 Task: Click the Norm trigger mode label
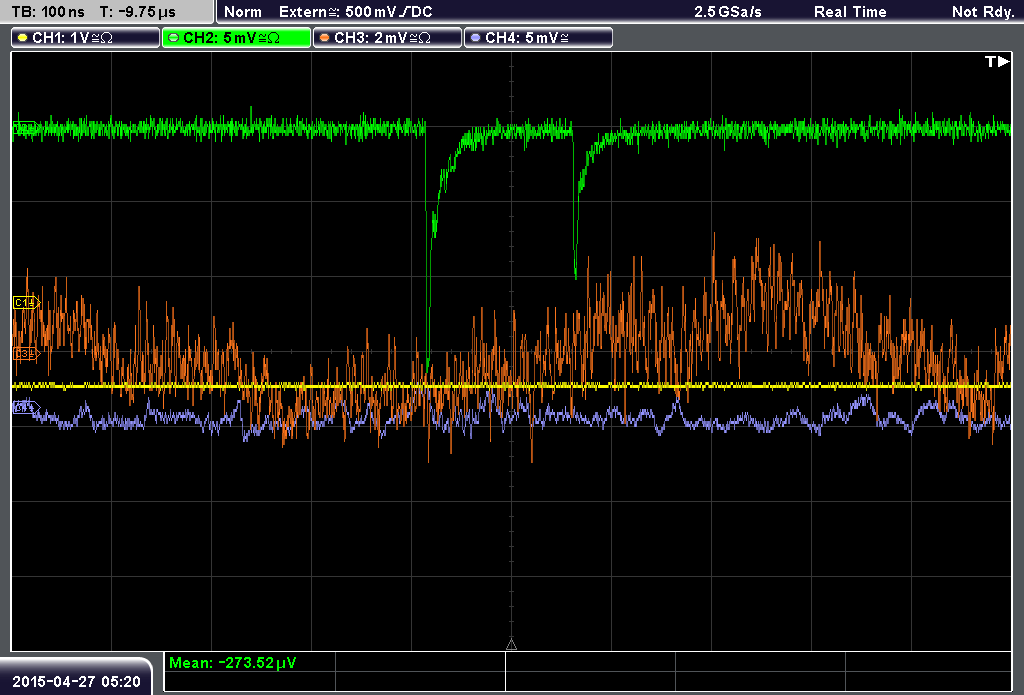(x=243, y=12)
